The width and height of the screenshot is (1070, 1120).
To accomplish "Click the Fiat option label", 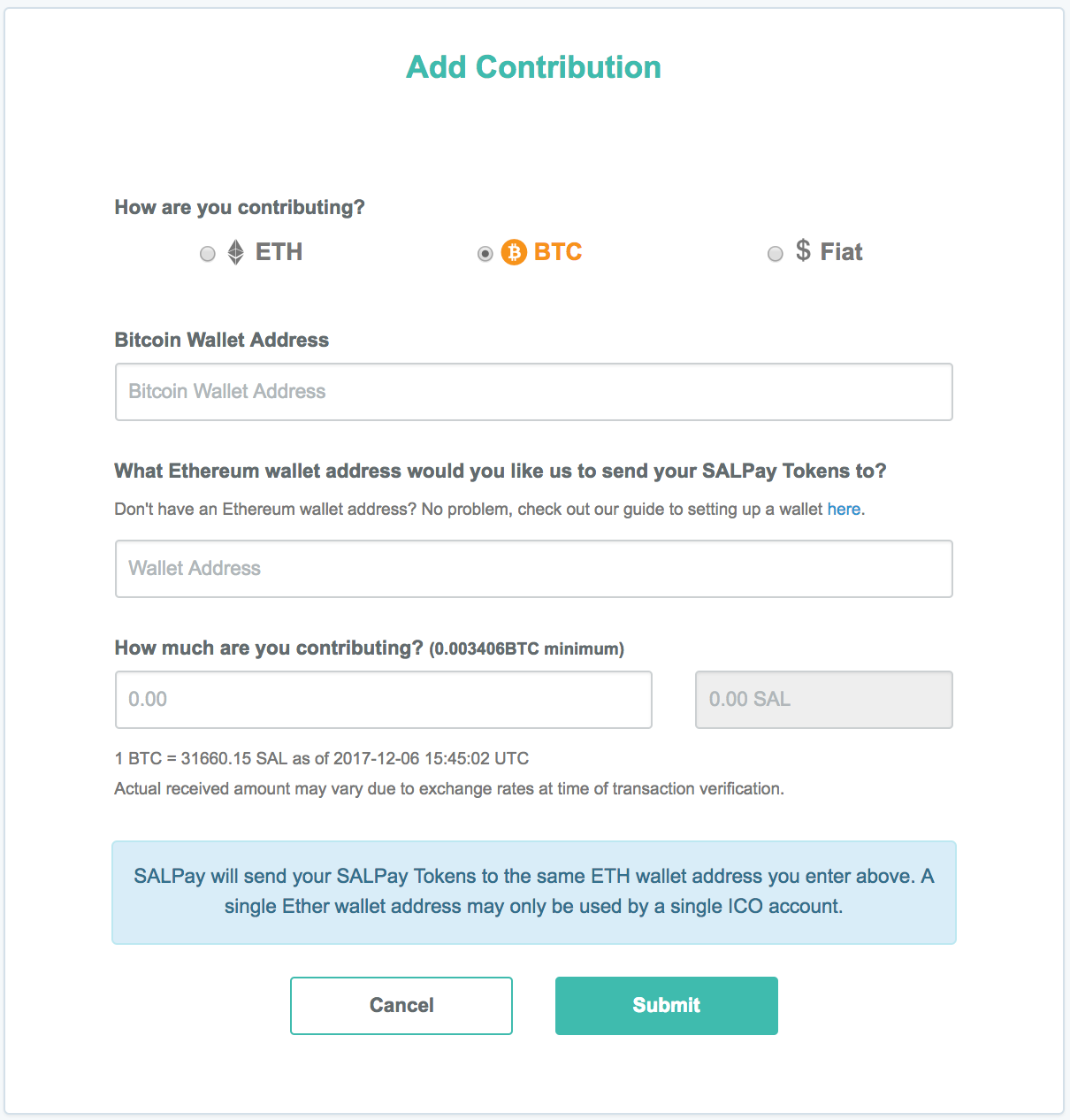I will click(x=841, y=252).
